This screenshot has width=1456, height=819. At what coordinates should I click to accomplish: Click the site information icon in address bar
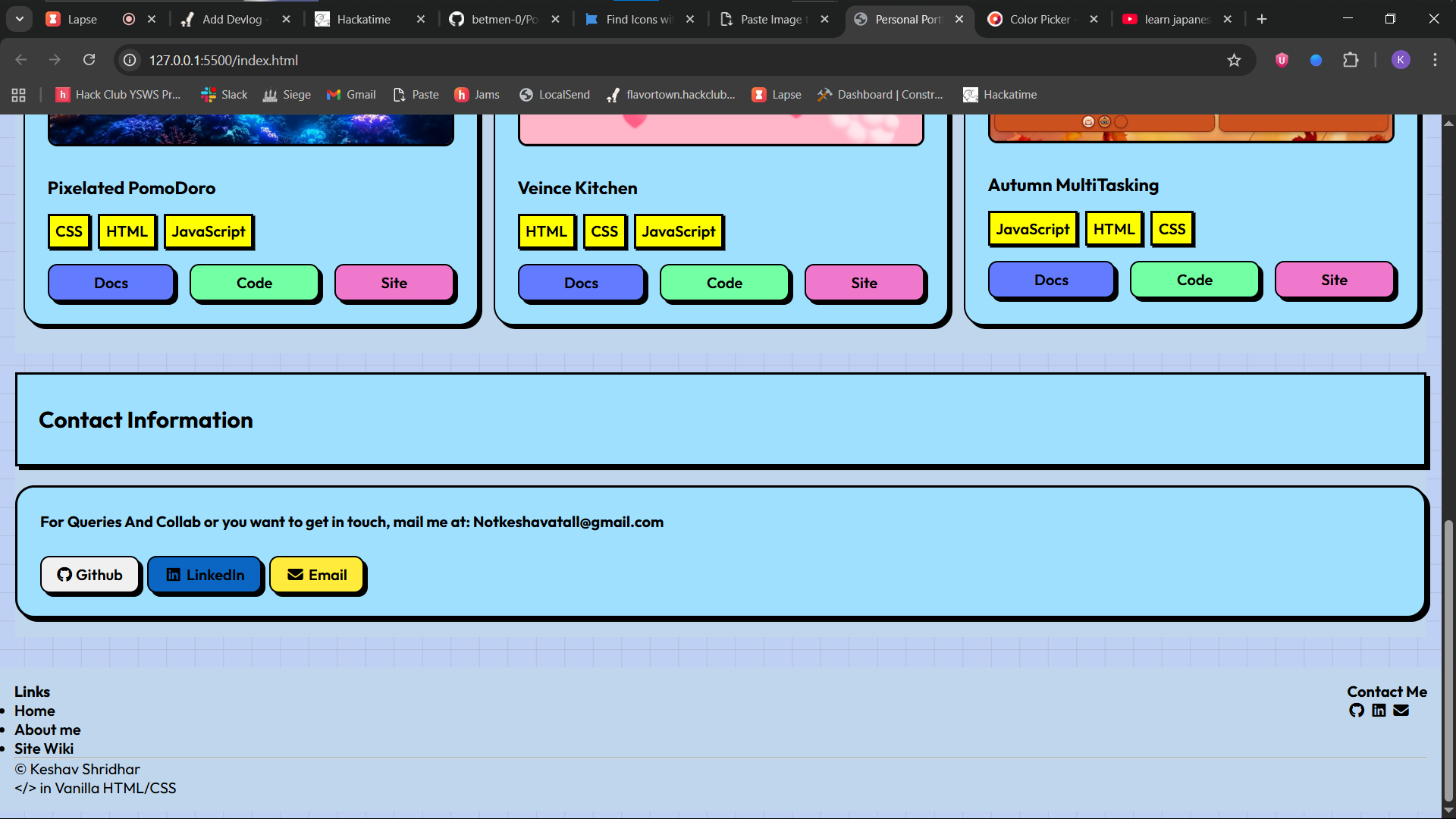pyautogui.click(x=130, y=60)
